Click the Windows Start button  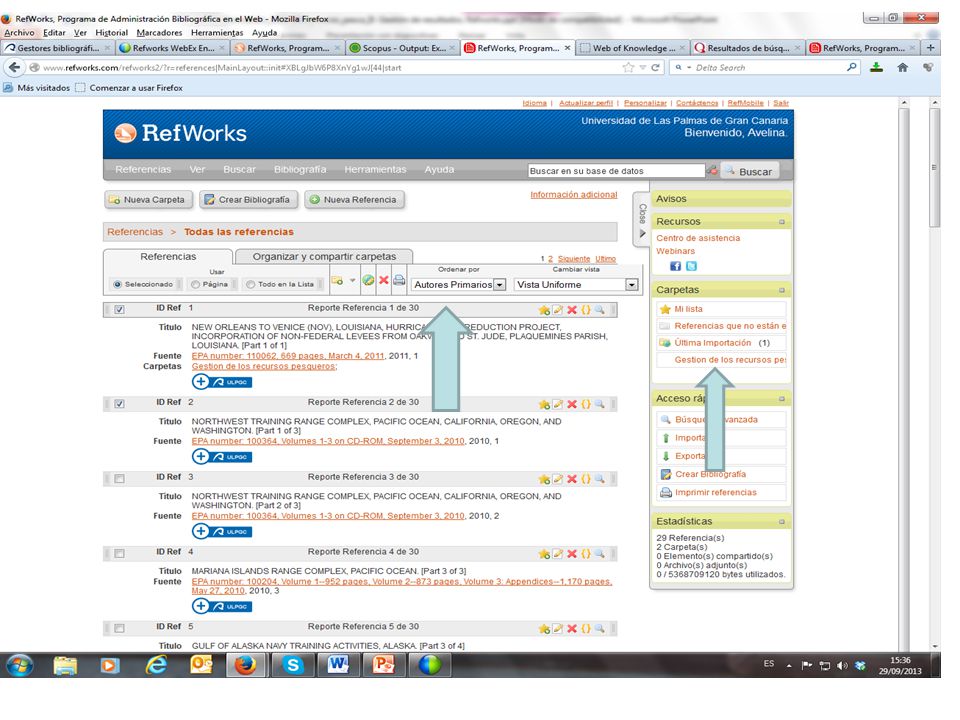point(20,665)
